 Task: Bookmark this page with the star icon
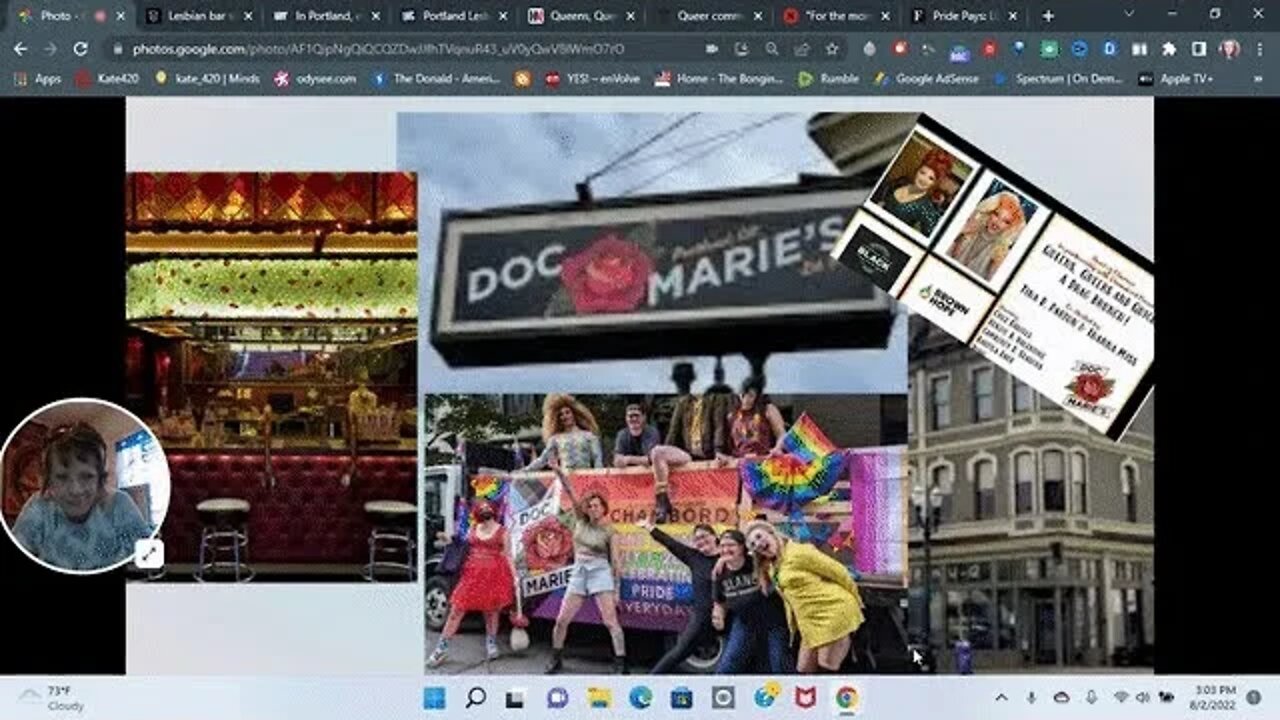point(832,48)
